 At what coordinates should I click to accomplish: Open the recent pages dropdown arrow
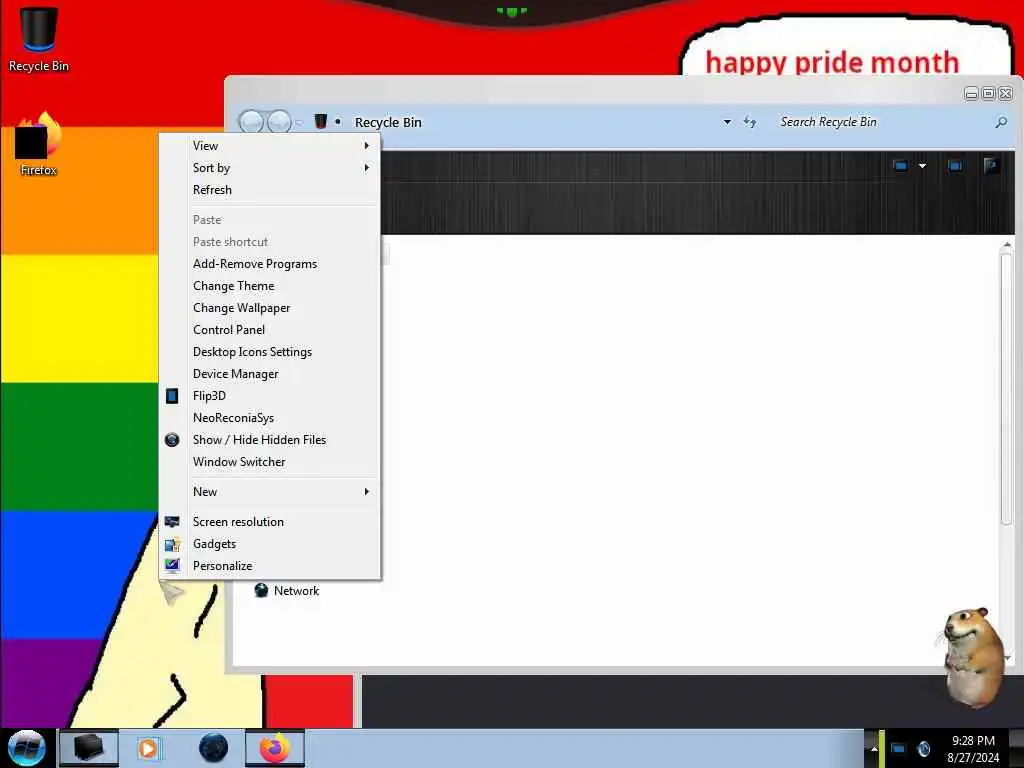click(x=299, y=122)
